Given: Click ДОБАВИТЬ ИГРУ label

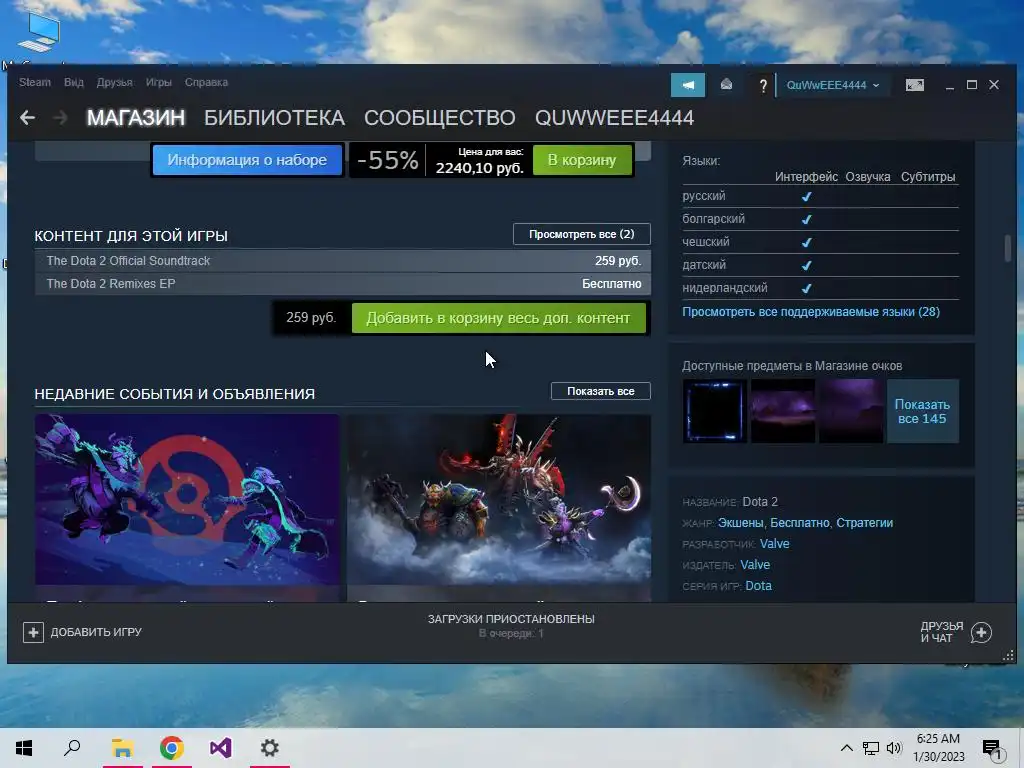Looking at the screenshot, I should [96, 632].
